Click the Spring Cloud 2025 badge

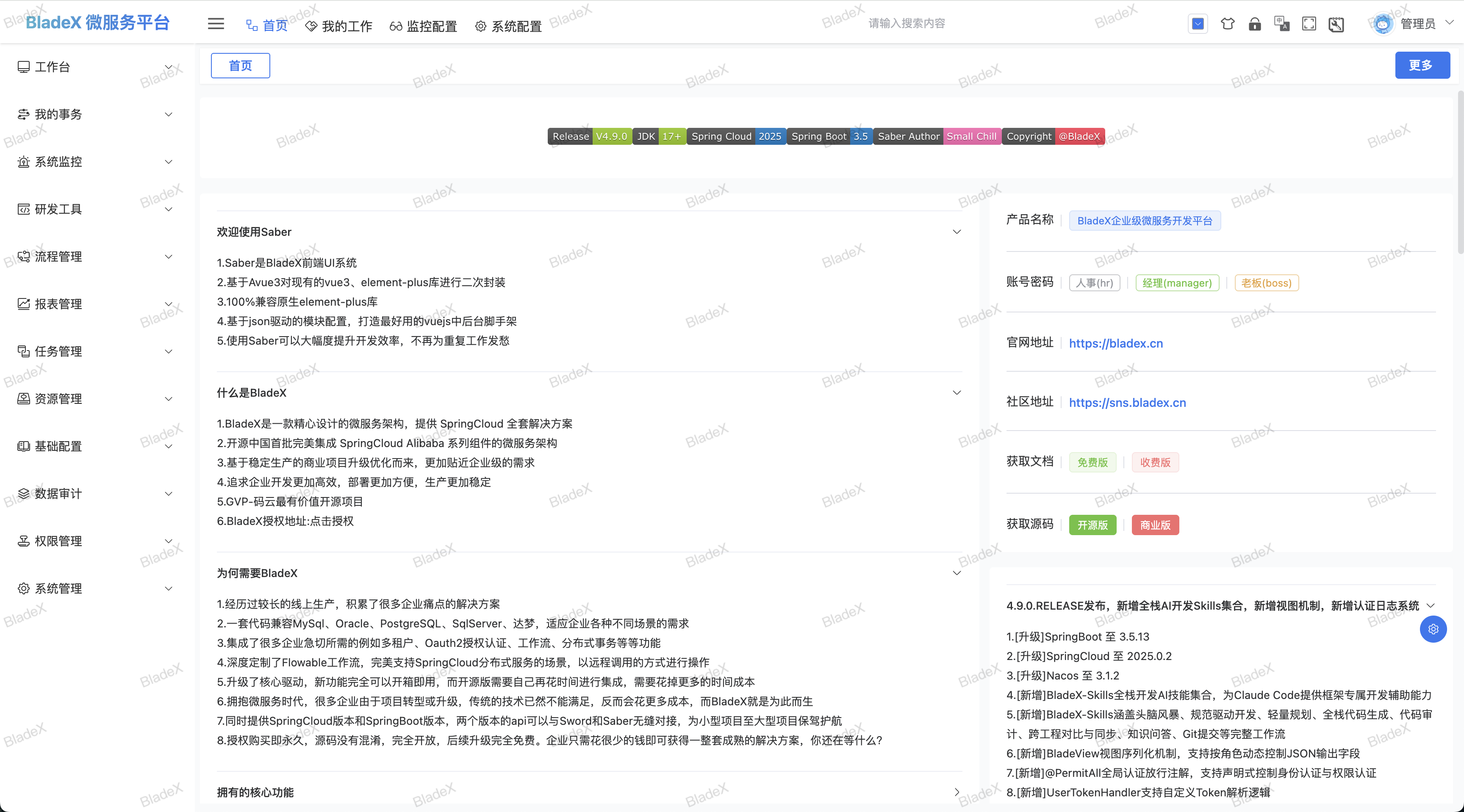[736, 136]
